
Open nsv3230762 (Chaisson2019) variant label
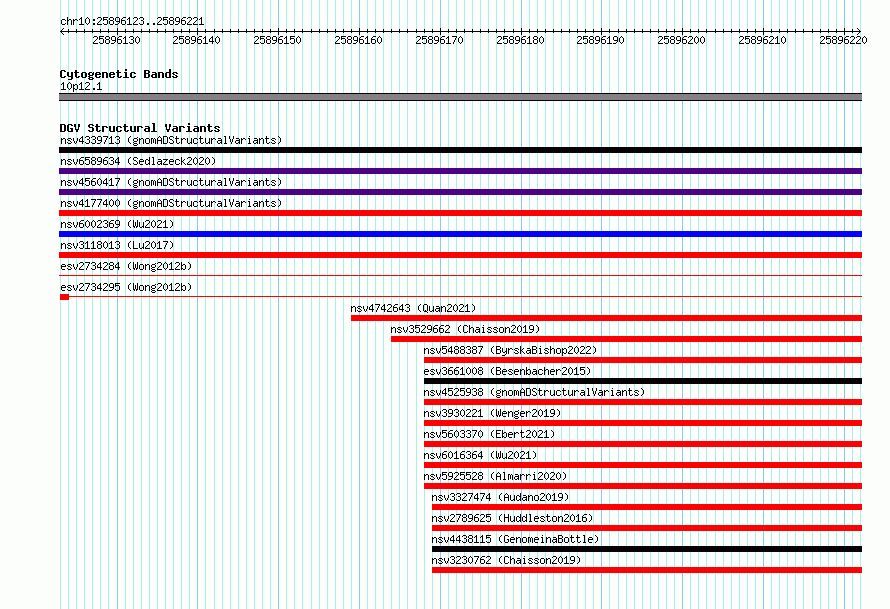[506, 560]
